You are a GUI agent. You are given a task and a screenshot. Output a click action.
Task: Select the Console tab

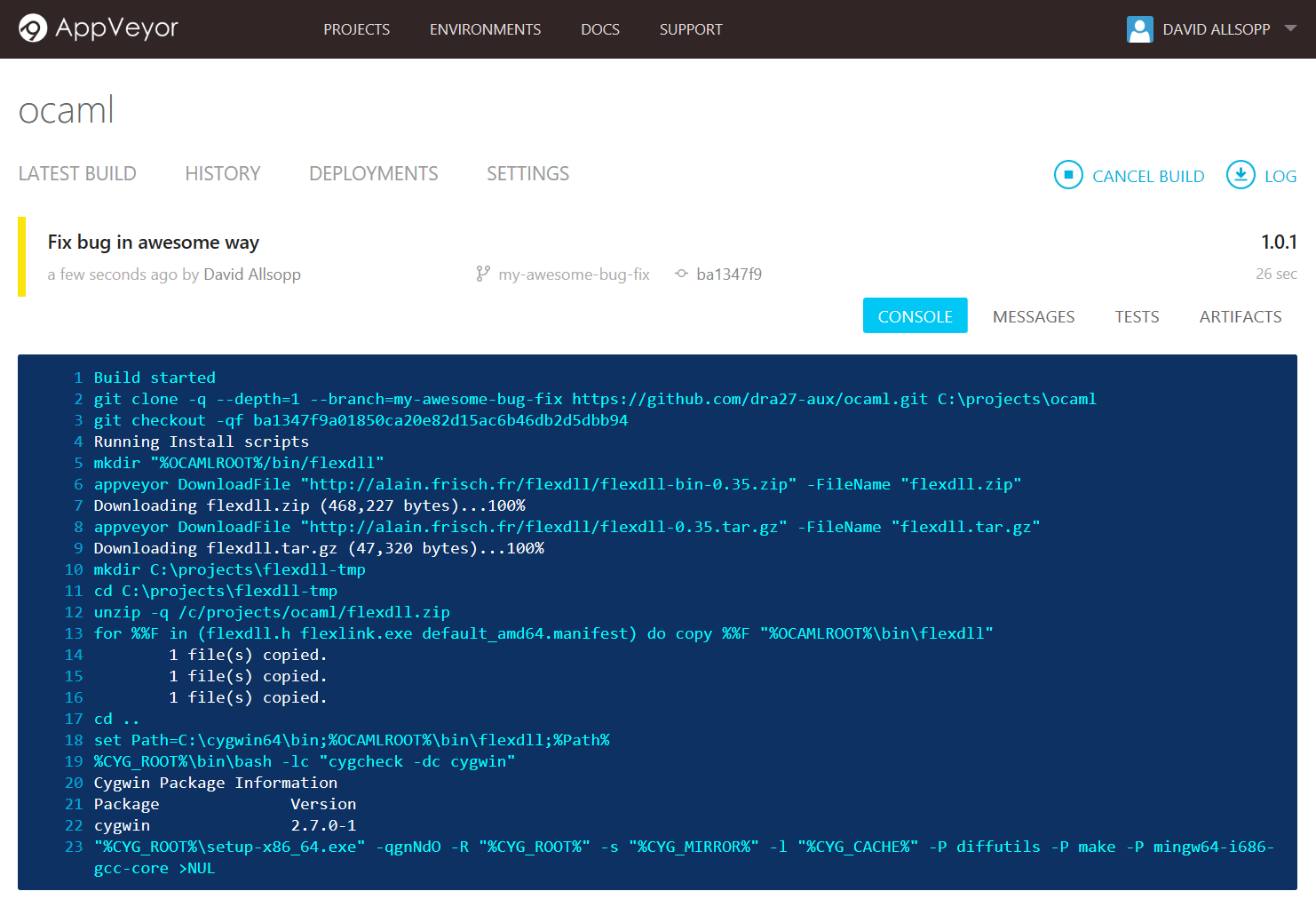pos(915,316)
